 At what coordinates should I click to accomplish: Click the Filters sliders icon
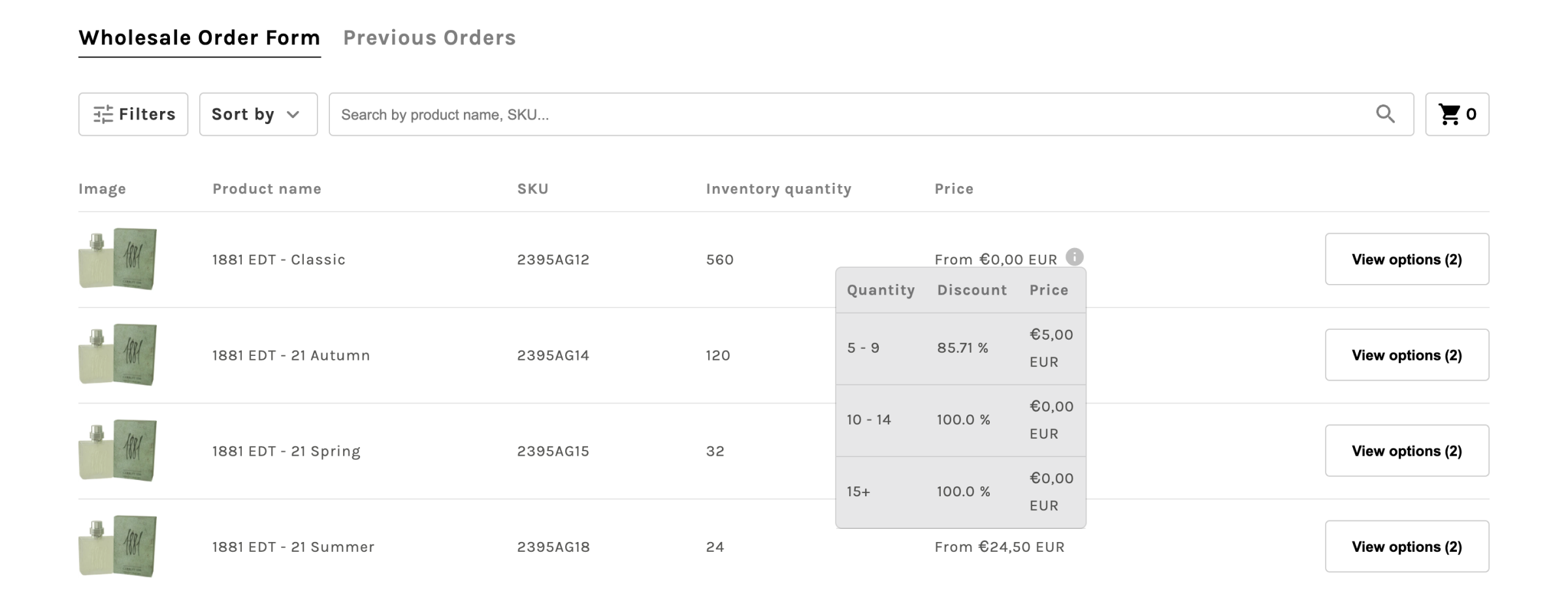(x=103, y=114)
